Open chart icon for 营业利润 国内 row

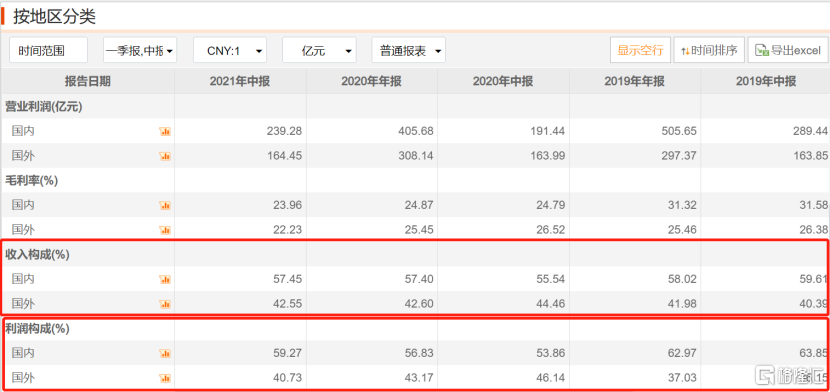coord(165,131)
